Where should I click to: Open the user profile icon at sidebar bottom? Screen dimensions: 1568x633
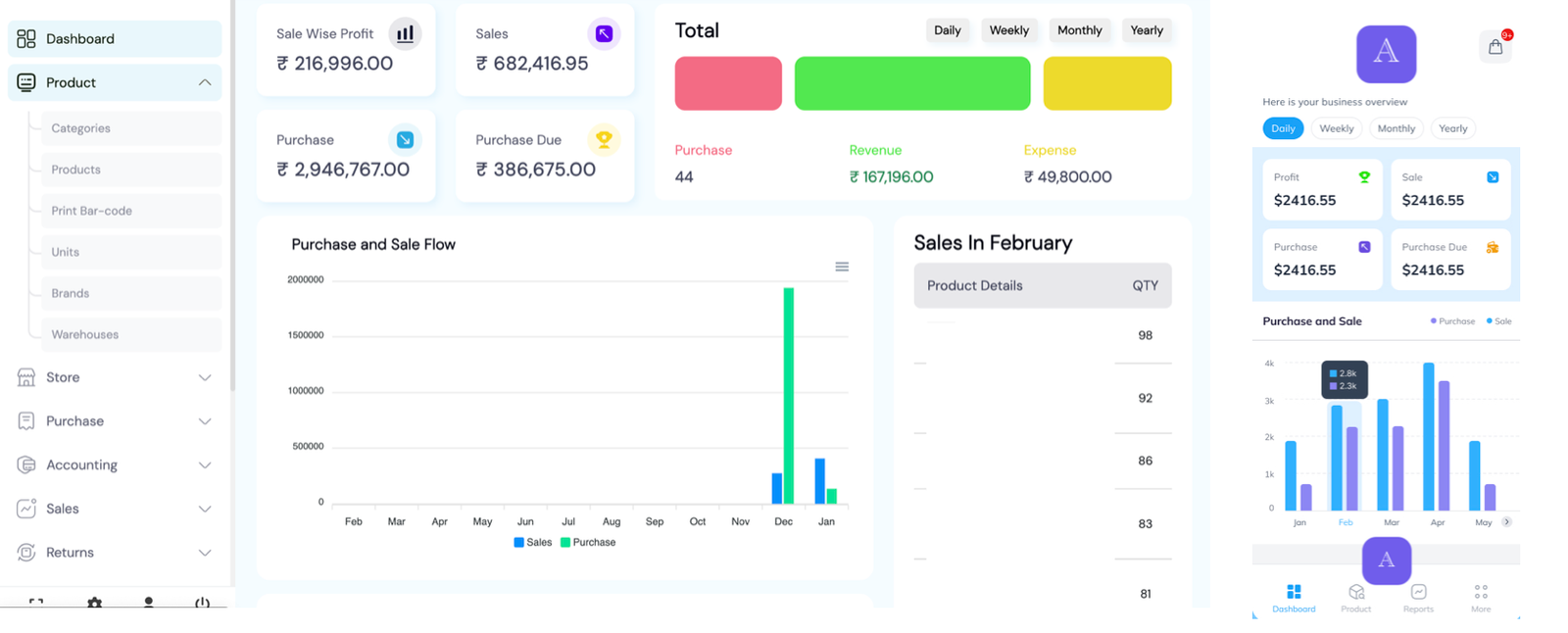(x=148, y=603)
